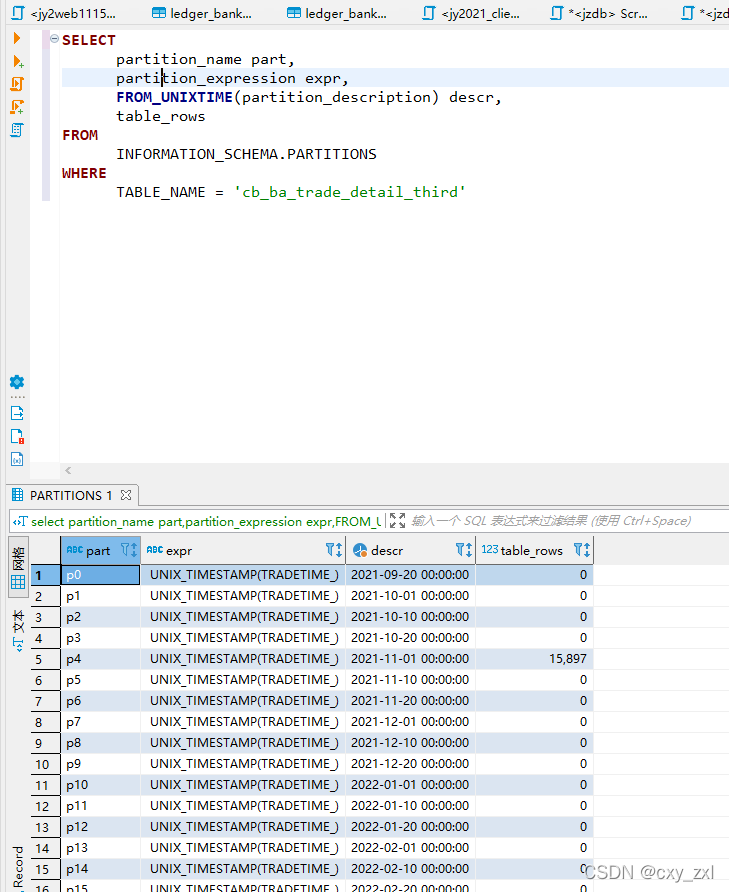Switch to the *<jzdb> Scr... tab

click(599, 13)
